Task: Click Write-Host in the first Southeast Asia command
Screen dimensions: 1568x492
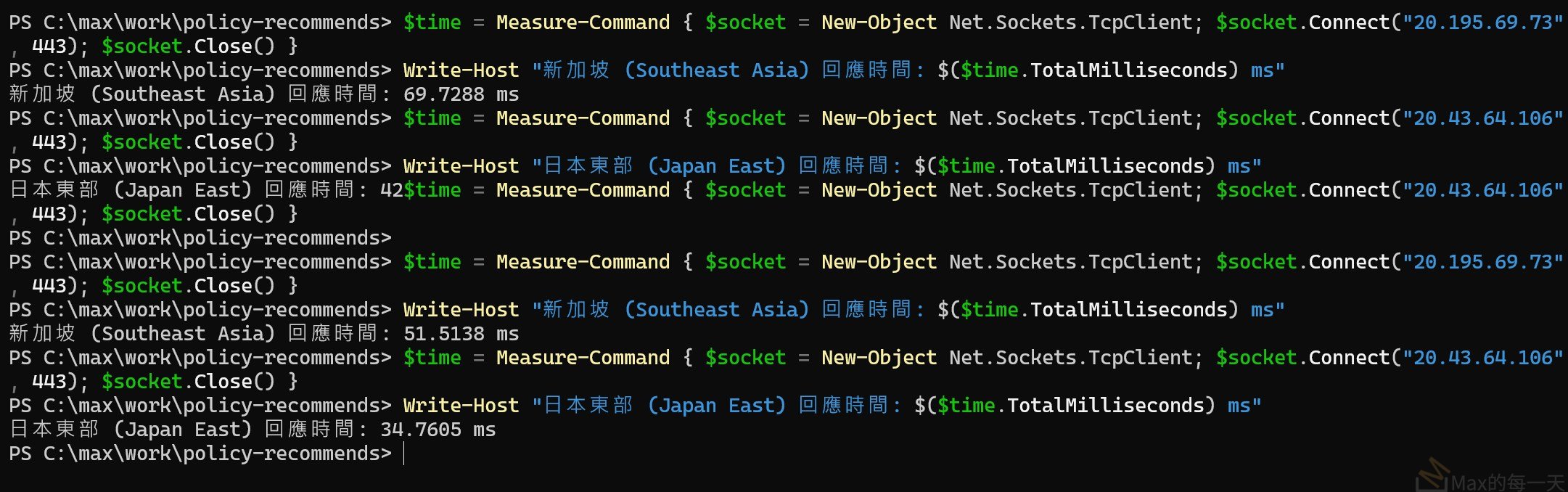Action: [x=461, y=70]
